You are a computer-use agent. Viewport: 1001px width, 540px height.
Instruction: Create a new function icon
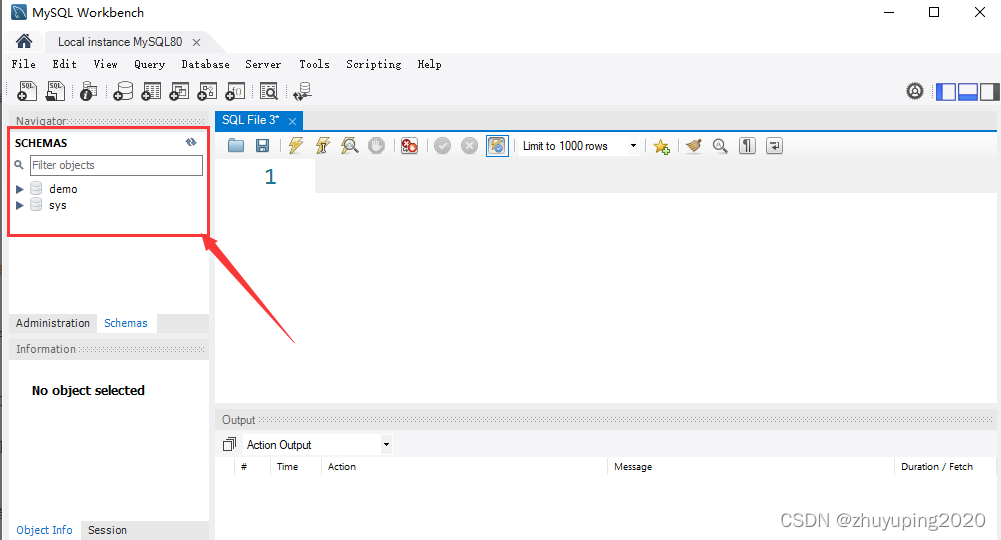click(x=236, y=91)
